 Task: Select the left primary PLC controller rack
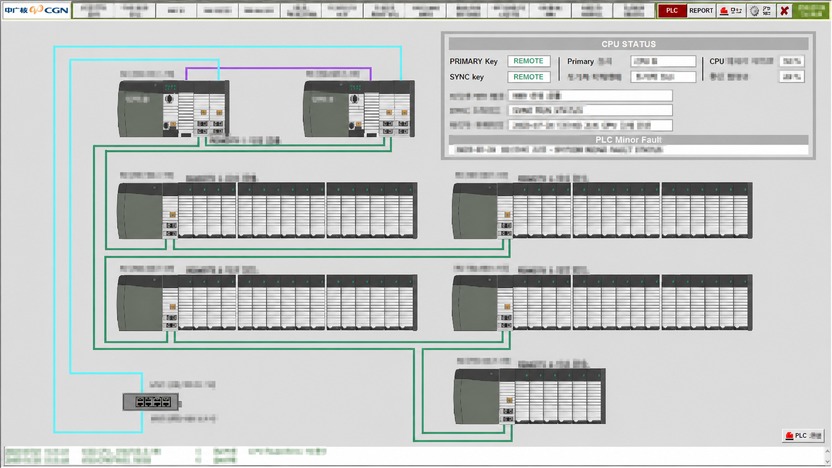point(174,108)
